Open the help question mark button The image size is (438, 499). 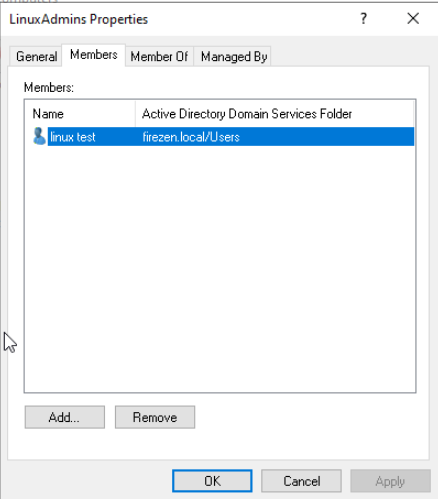[364, 19]
